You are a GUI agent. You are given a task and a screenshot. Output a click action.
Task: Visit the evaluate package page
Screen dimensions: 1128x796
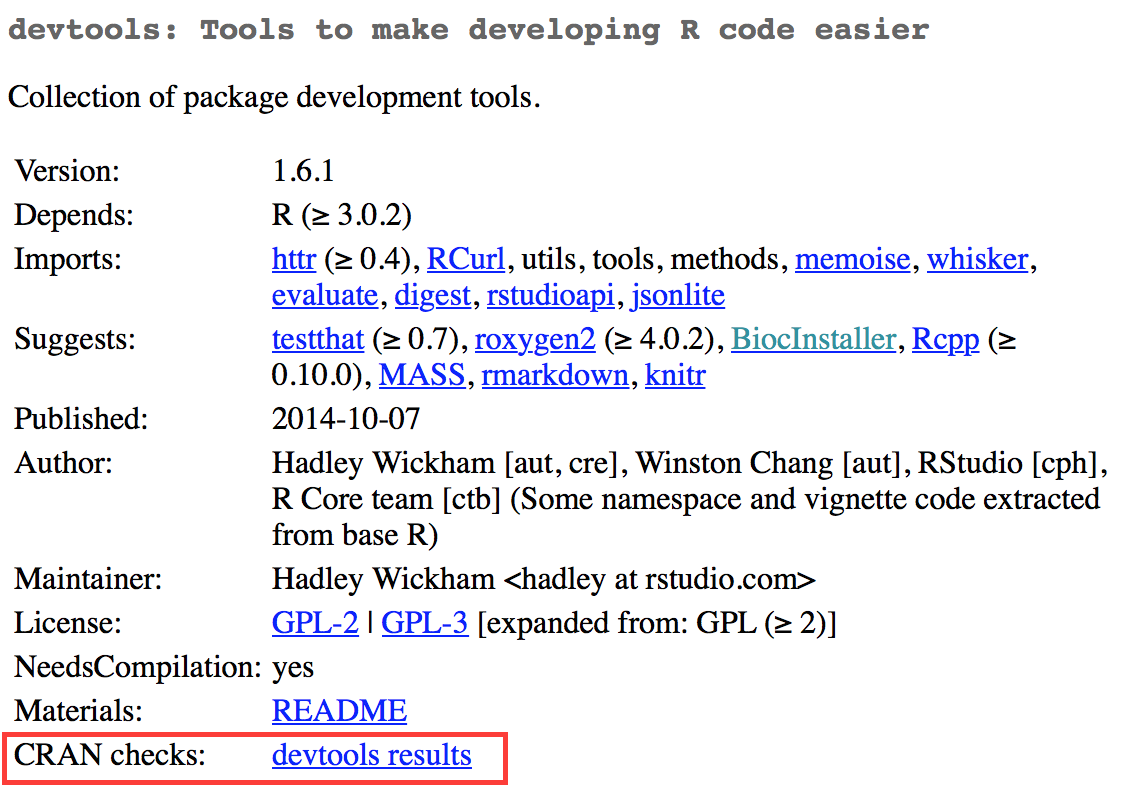click(324, 295)
